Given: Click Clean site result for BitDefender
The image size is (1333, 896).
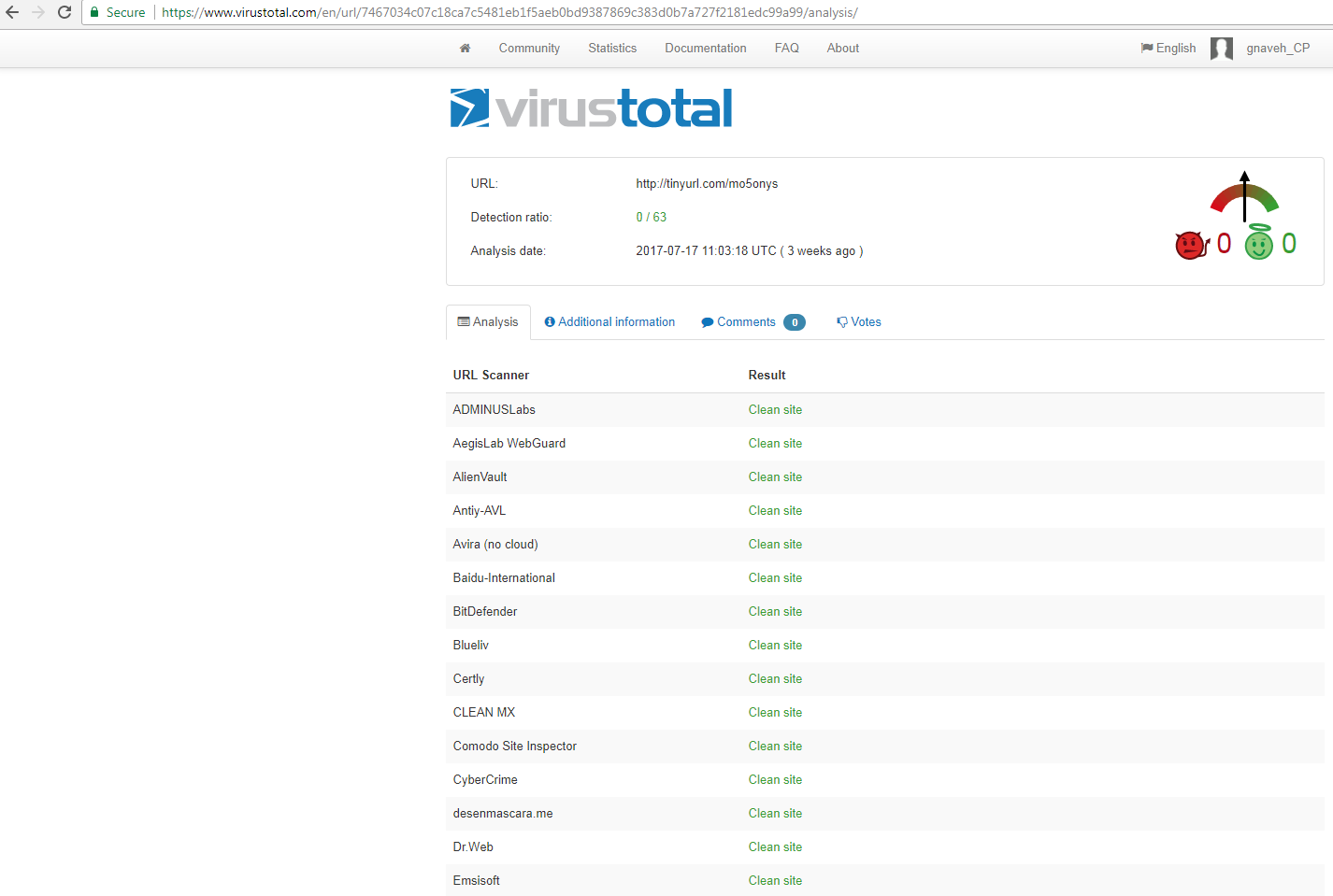Looking at the screenshot, I should (775, 611).
